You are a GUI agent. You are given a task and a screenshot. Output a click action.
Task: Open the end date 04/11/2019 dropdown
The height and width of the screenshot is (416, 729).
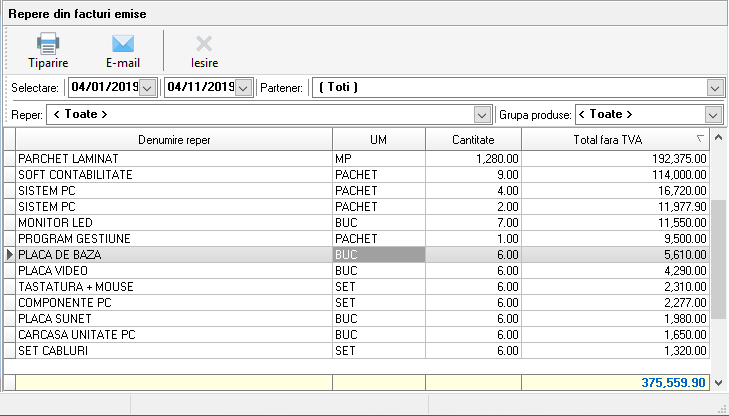point(242,88)
